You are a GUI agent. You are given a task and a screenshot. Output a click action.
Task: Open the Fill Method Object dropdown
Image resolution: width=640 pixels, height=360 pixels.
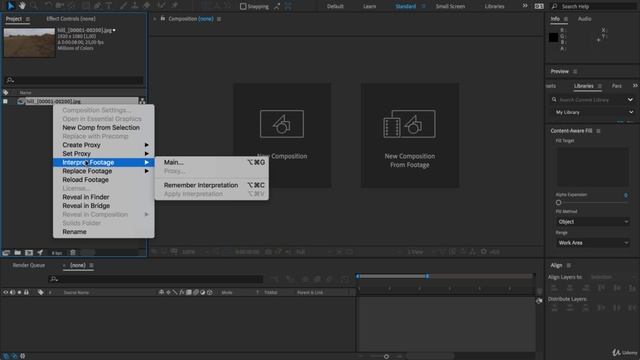click(x=593, y=222)
